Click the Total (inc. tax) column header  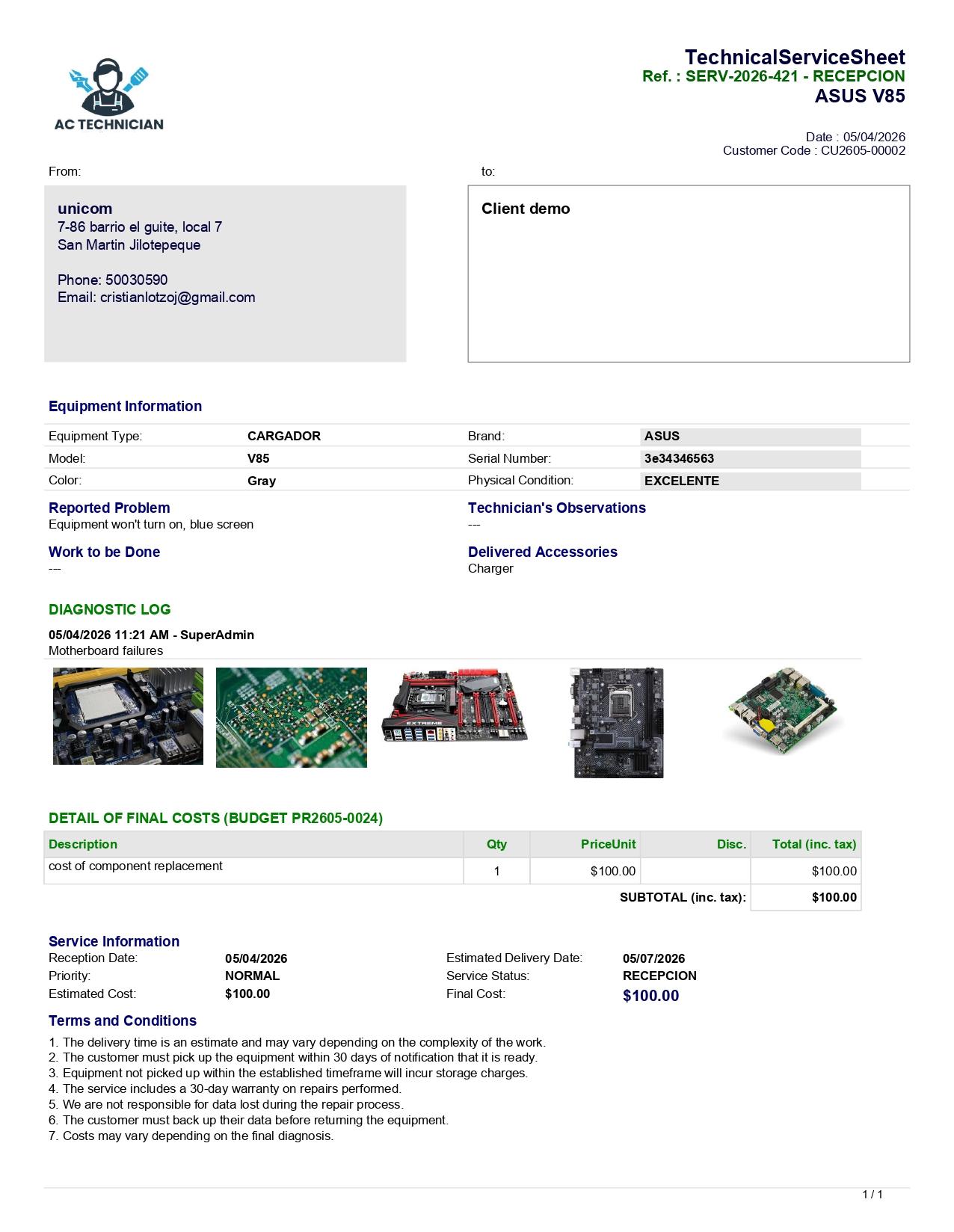pyautogui.click(x=814, y=844)
